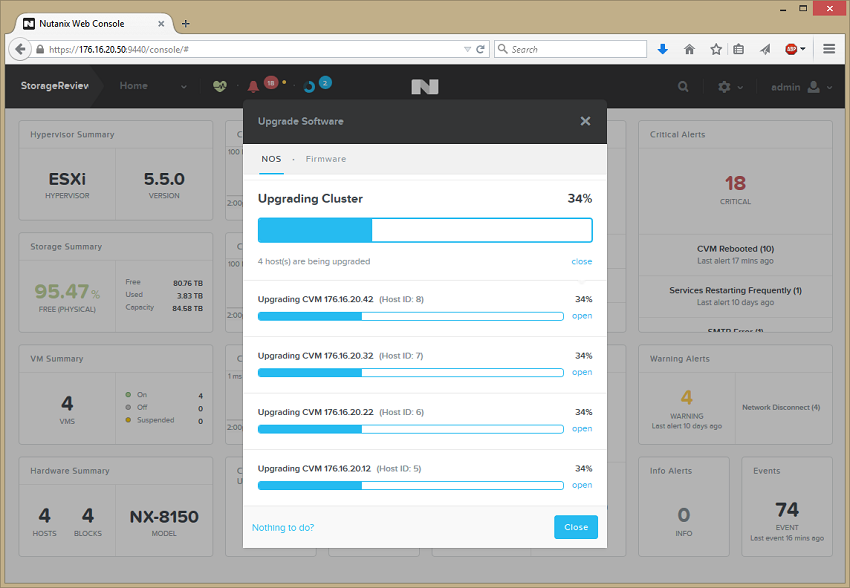Switch to the NOS tab
This screenshot has height=588, width=850.
tap(271, 159)
